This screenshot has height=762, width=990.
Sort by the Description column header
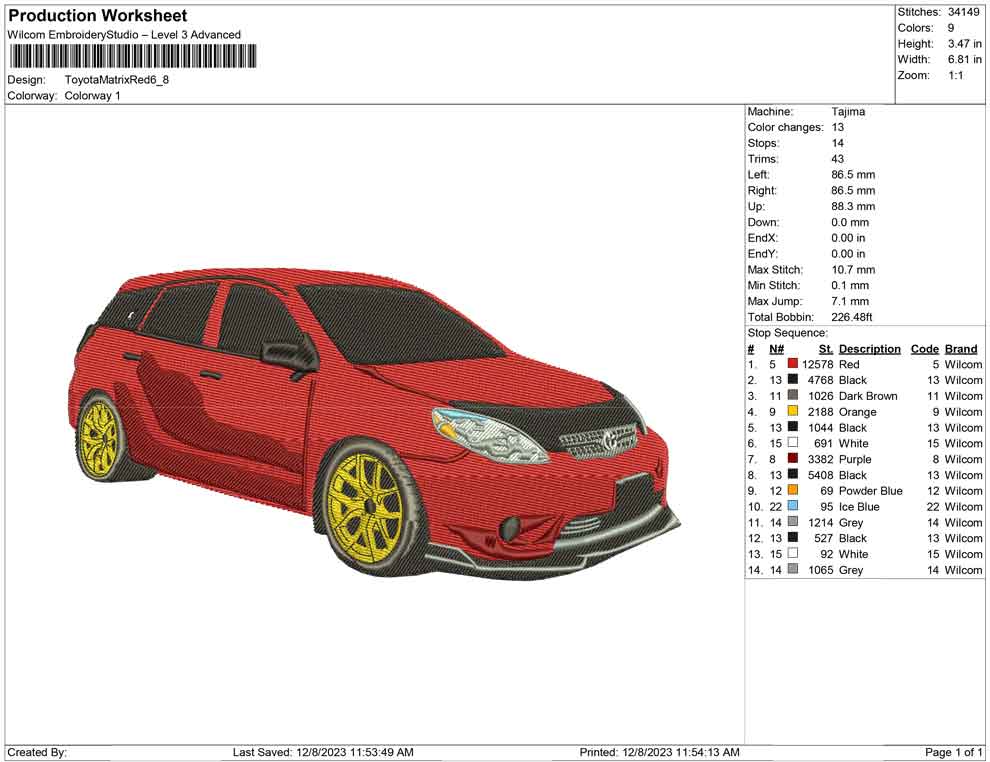tap(869, 348)
